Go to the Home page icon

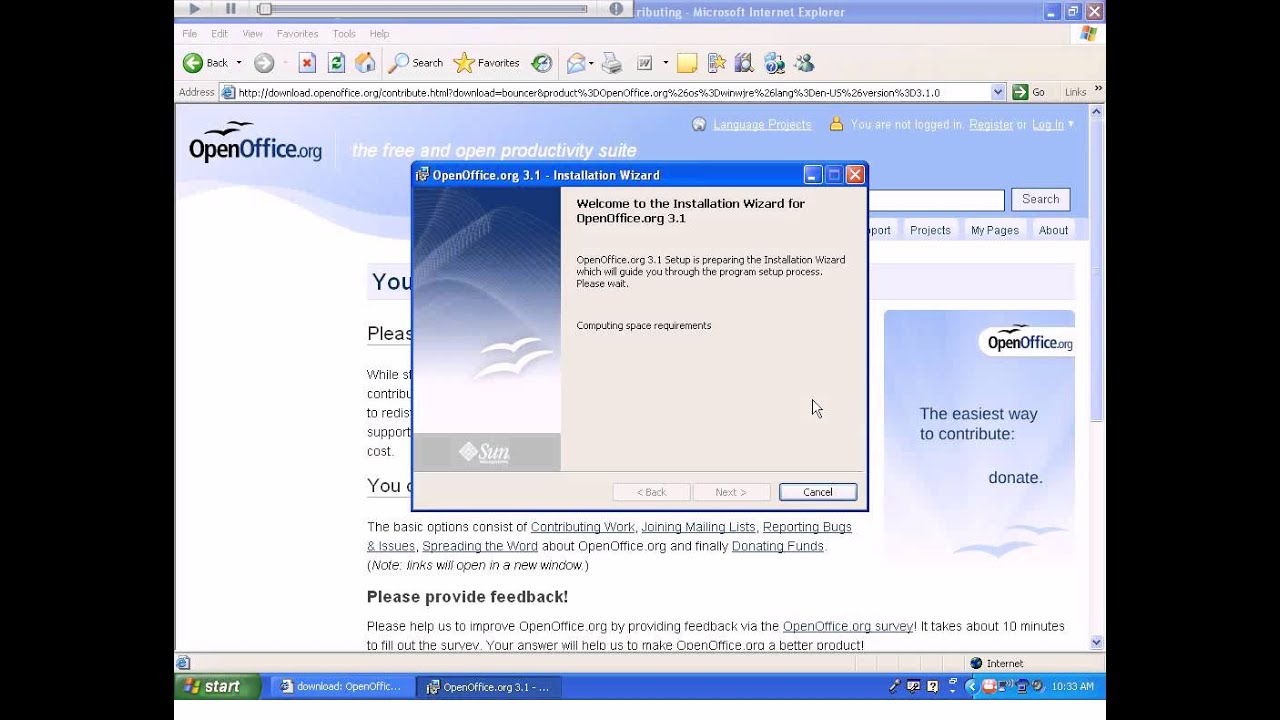click(x=365, y=63)
